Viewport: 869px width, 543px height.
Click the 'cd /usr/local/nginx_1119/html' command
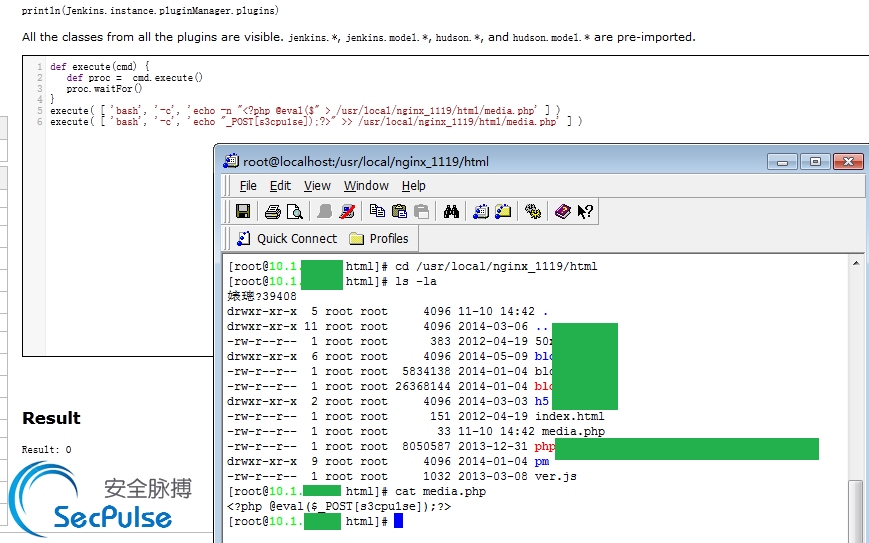496,267
